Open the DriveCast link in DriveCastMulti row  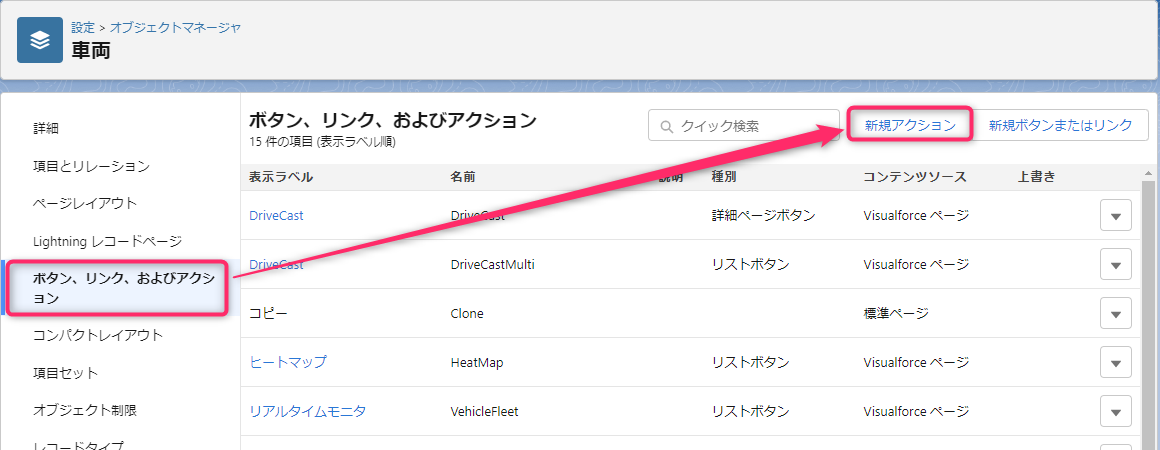(x=276, y=264)
